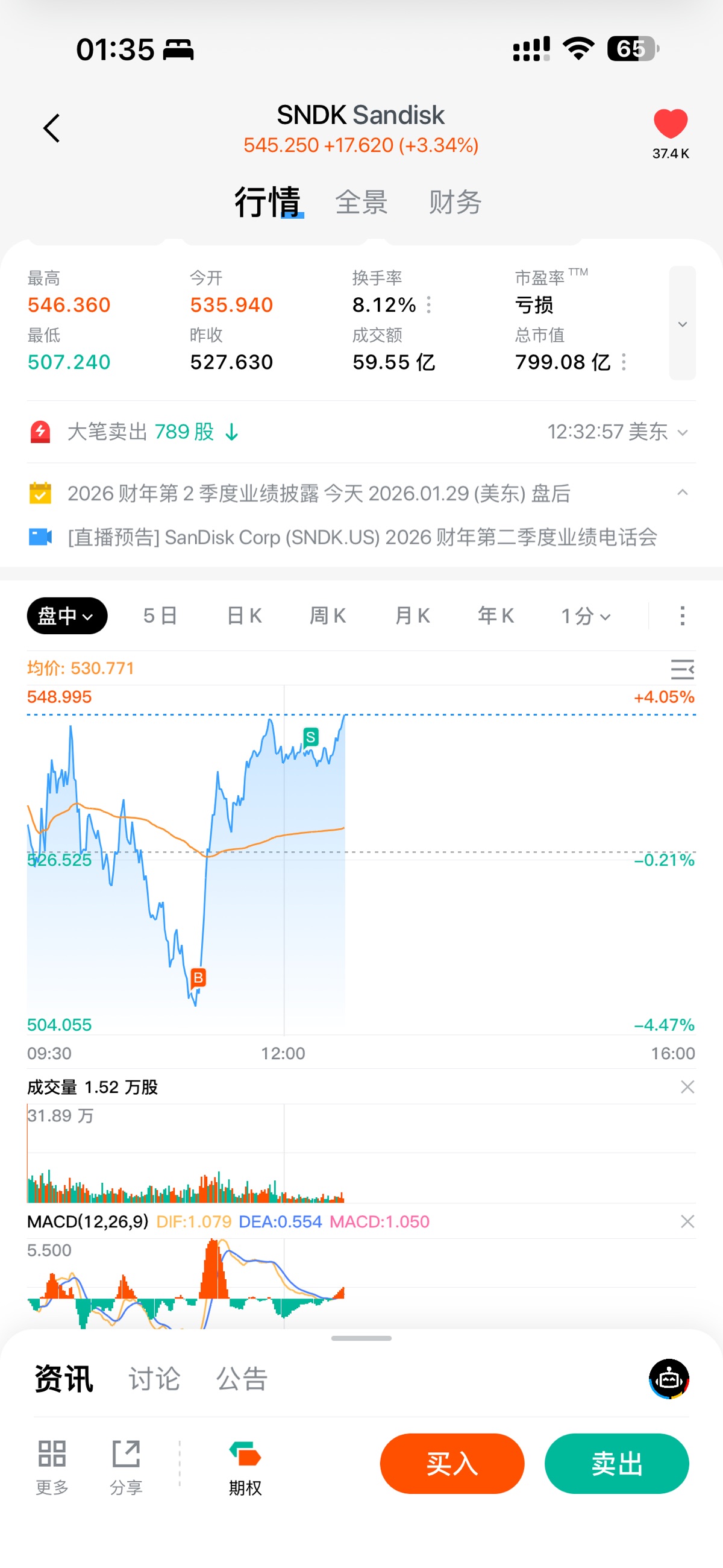This screenshot has height=1568, width=723.
Task: Close the 成交量 volume indicator panel
Action: (687, 1086)
